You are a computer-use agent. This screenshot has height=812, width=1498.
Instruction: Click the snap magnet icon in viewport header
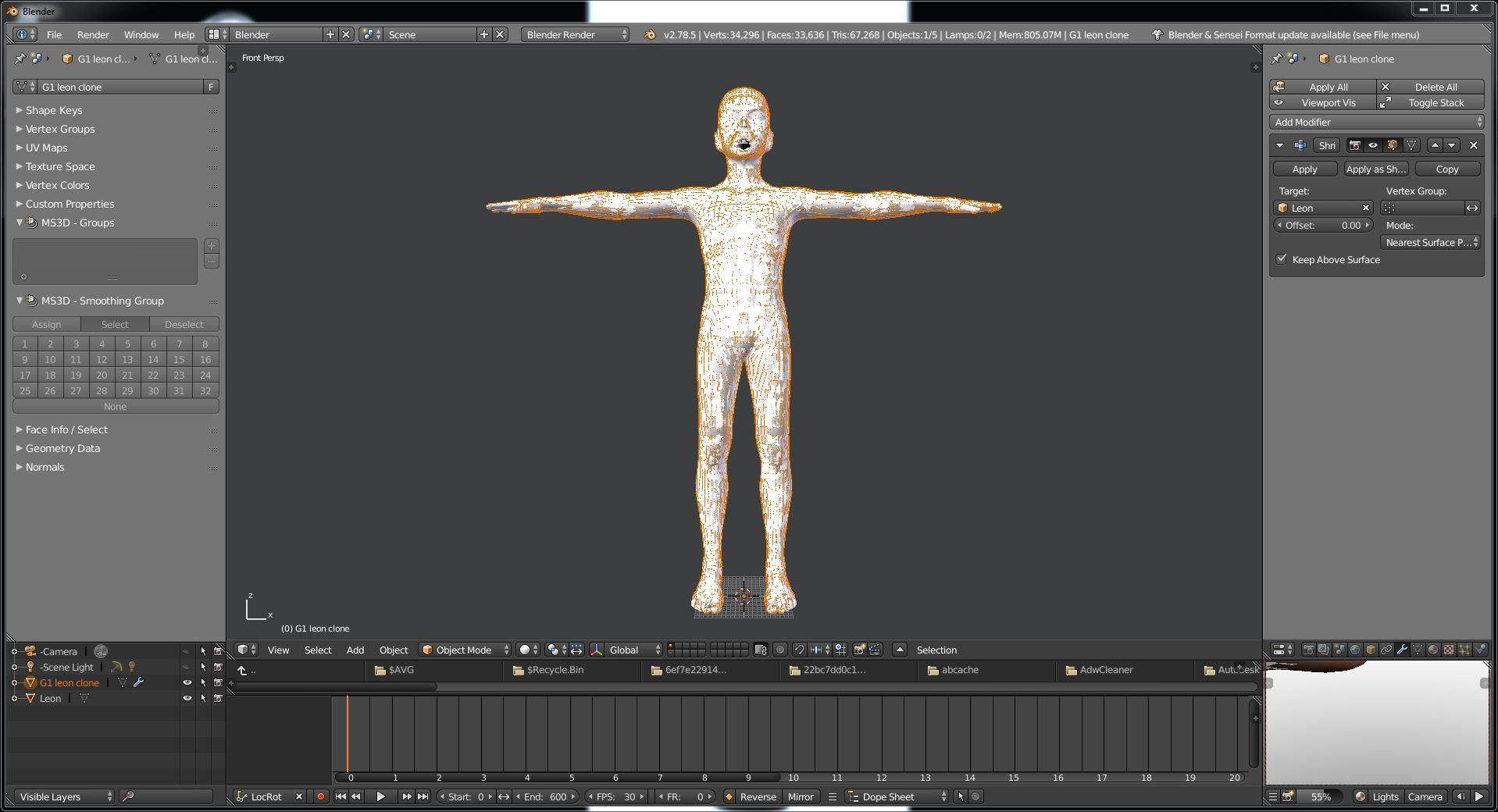click(799, 650)
